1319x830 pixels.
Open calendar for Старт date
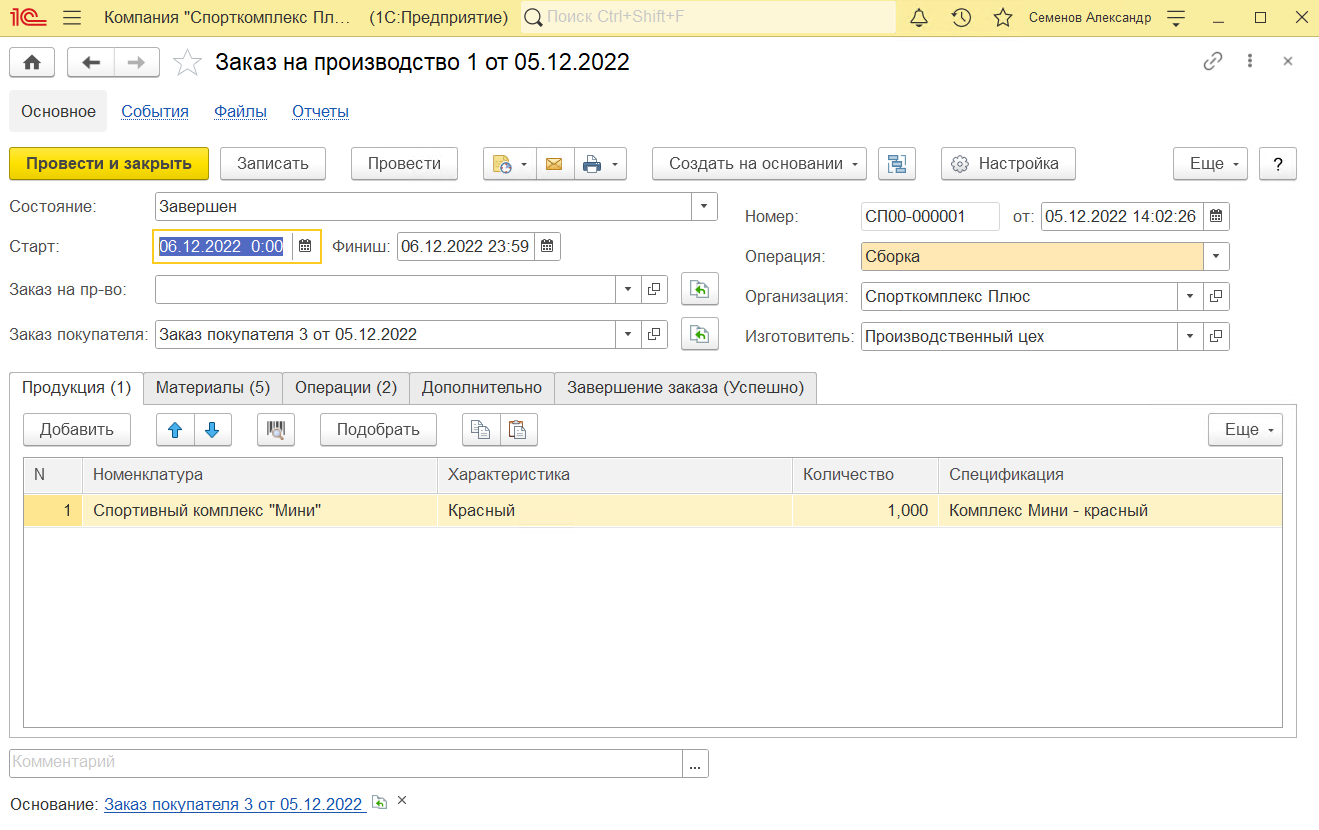(306, 246)
